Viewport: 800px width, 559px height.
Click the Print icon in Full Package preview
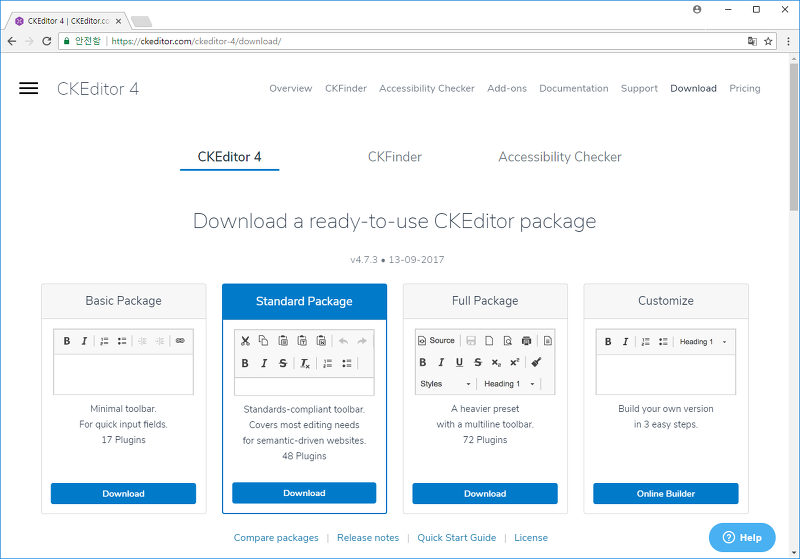point(527,341)
